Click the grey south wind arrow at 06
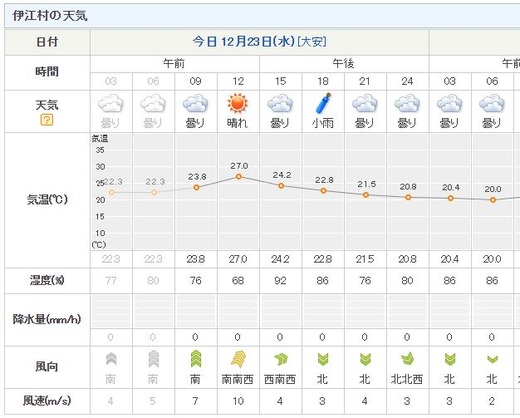520x418 pixels. tap(153, 359)
